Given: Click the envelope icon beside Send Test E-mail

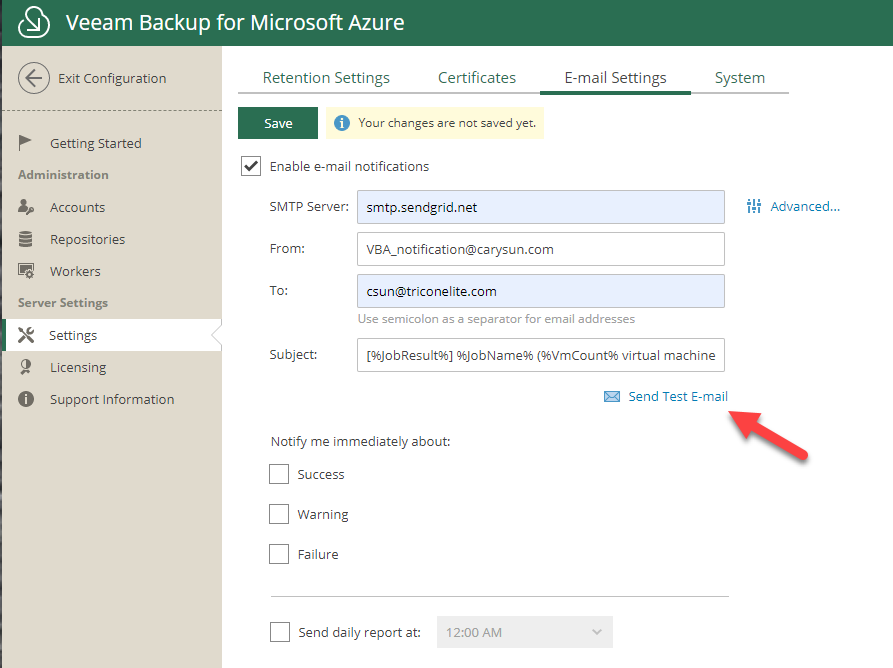Looking at the screenshot, I should (612, 396).
